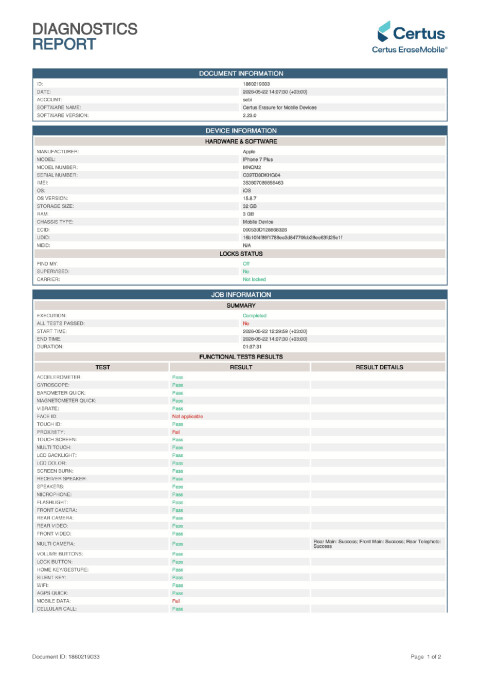
Task: Select the Fail result for Mobile Data
Action: 175,601
